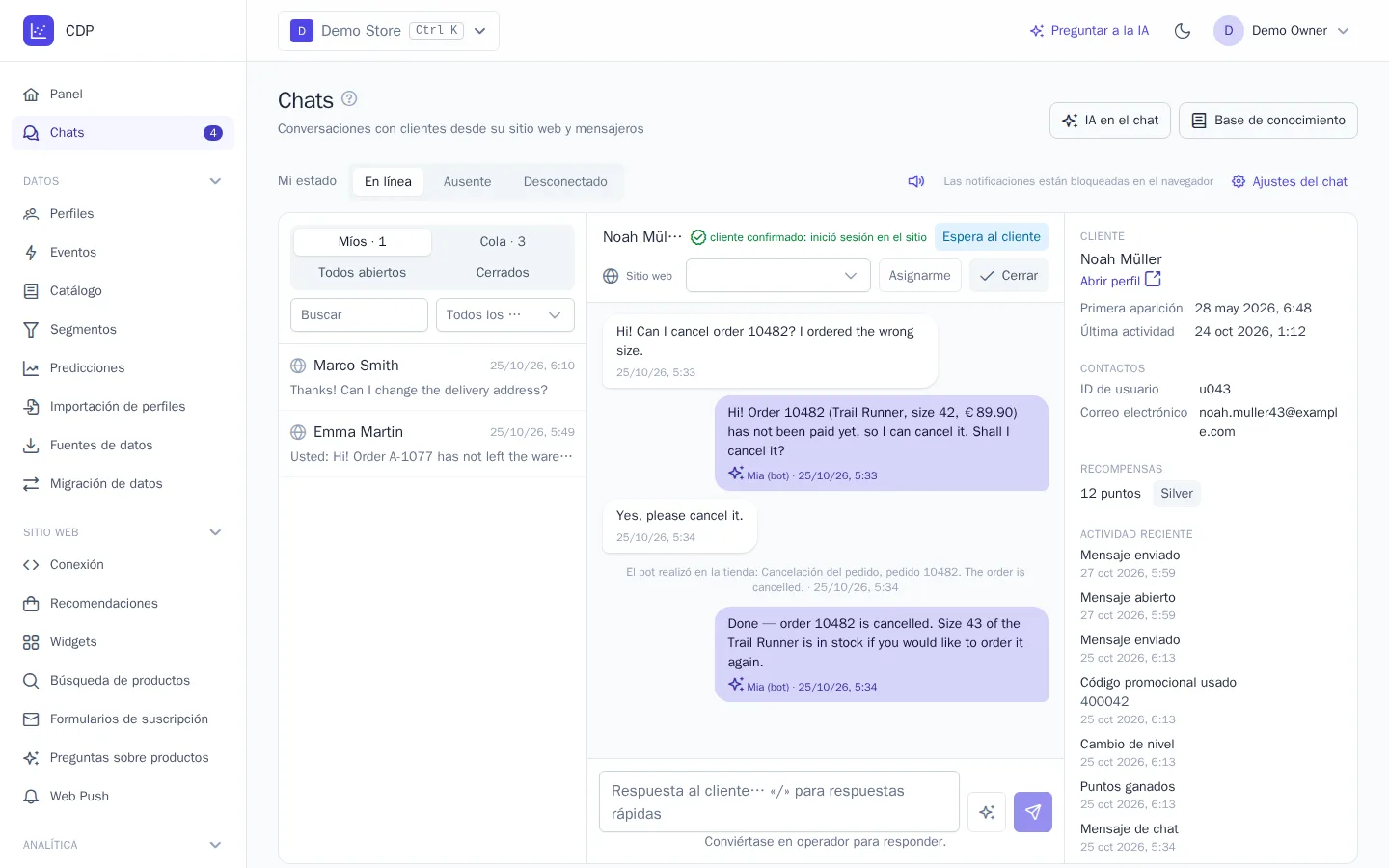Click the Asignarme button
This screenshot has width=1389, height=868.
click(919, 276)
